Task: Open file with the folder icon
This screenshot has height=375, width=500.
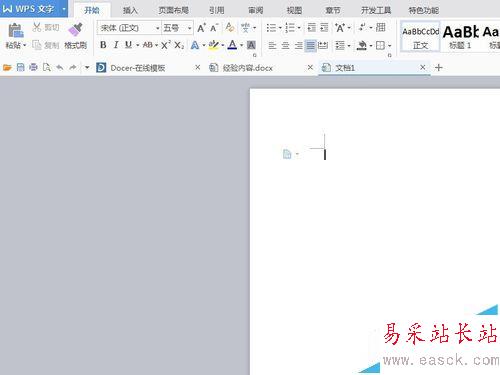Action: (x=7, y=68)
